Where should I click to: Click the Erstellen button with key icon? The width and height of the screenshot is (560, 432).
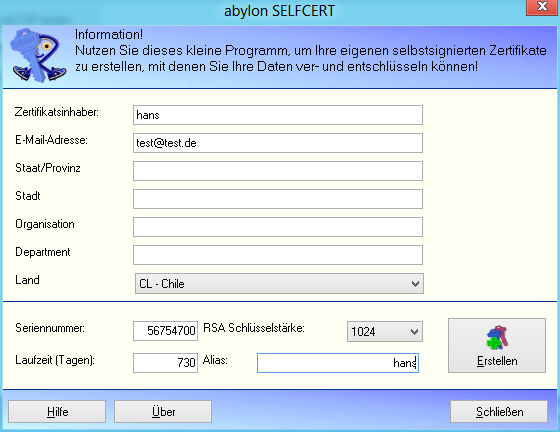point(497,346)
